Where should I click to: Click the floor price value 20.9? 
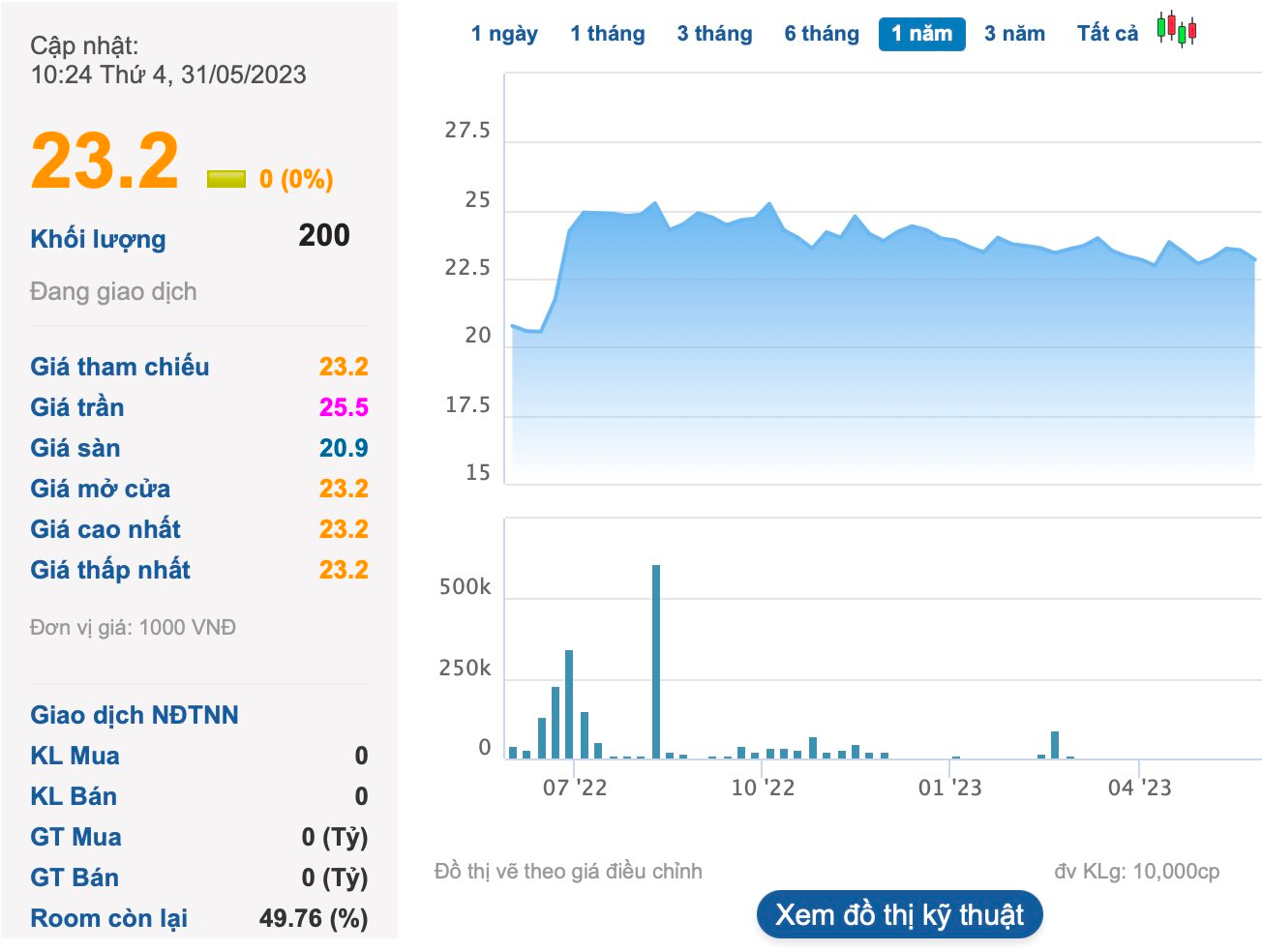click(x=344, y=448)
